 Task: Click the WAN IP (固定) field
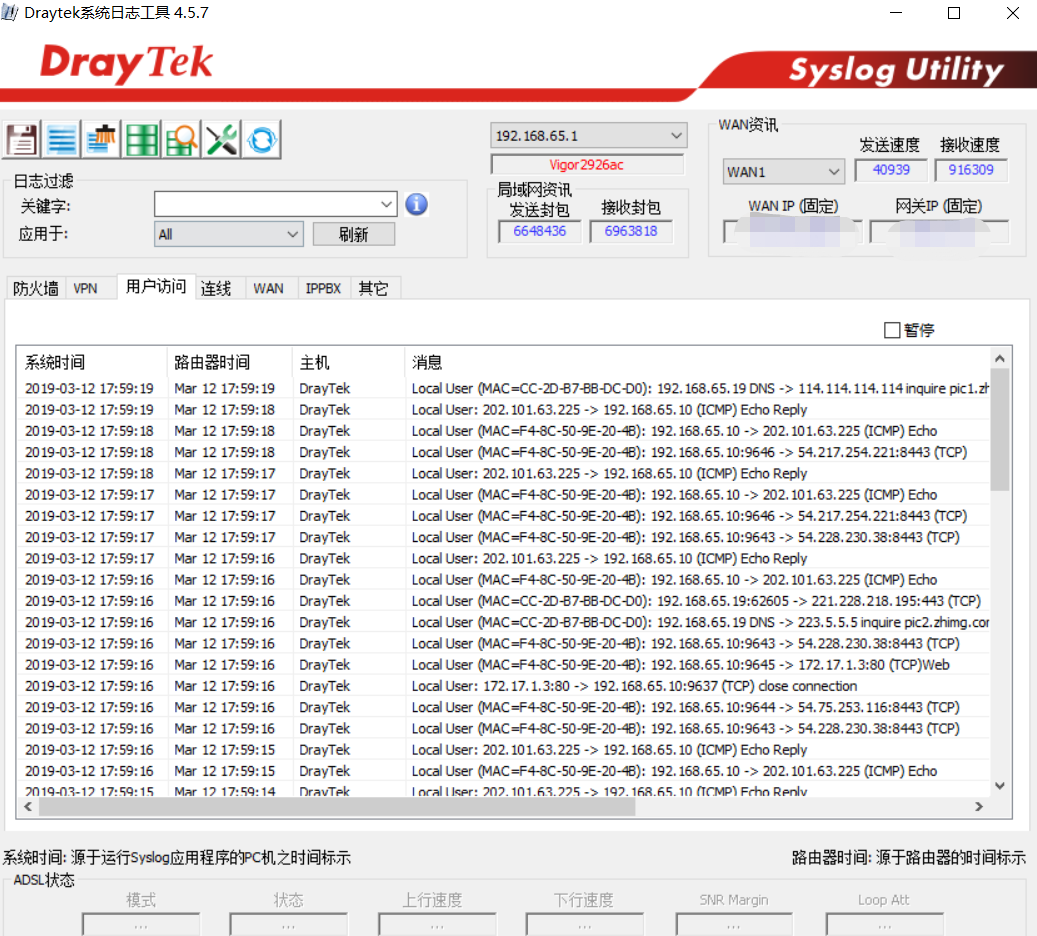point(793,232)
